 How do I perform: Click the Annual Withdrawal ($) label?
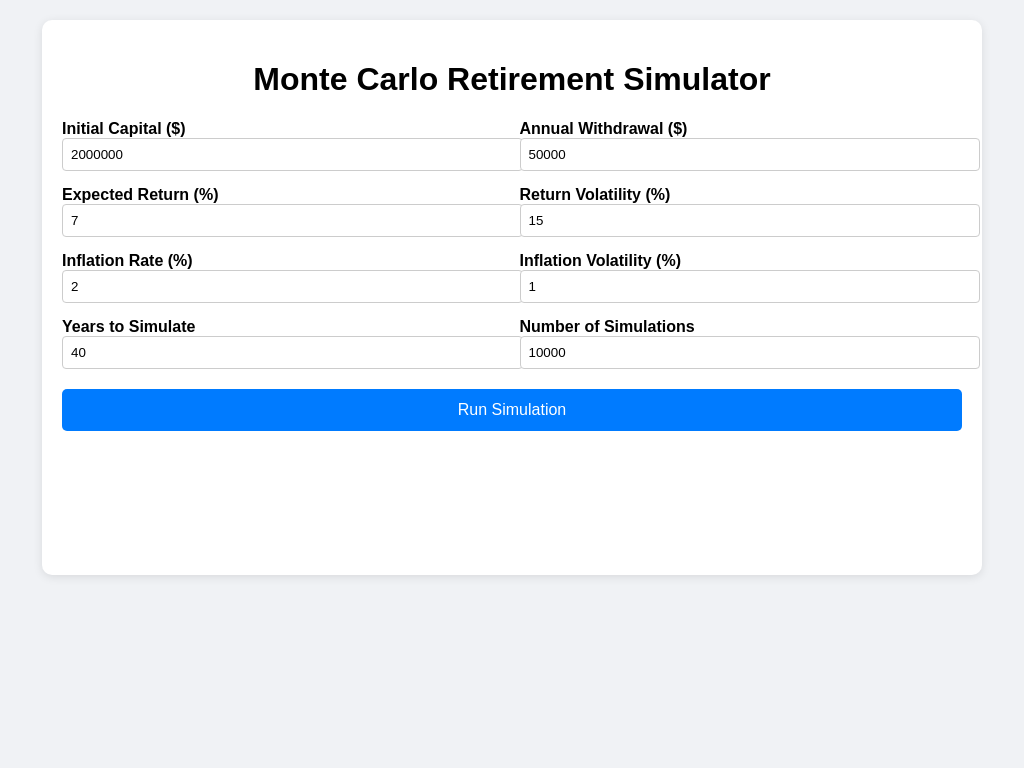coord(603,128)
